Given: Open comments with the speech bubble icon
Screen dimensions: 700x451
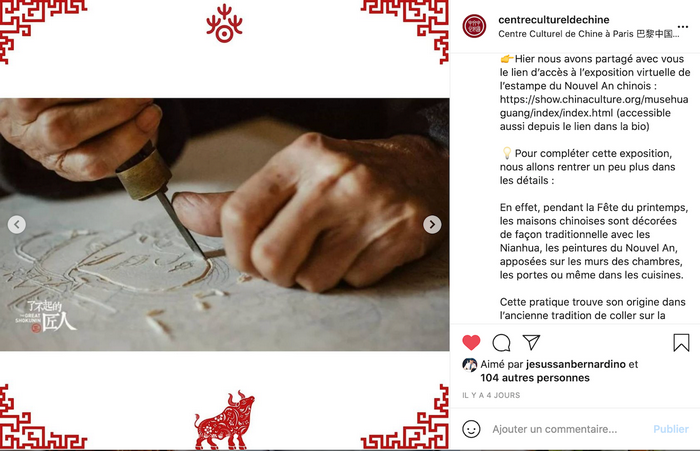Looking at the screenshot, I should 501,342.
